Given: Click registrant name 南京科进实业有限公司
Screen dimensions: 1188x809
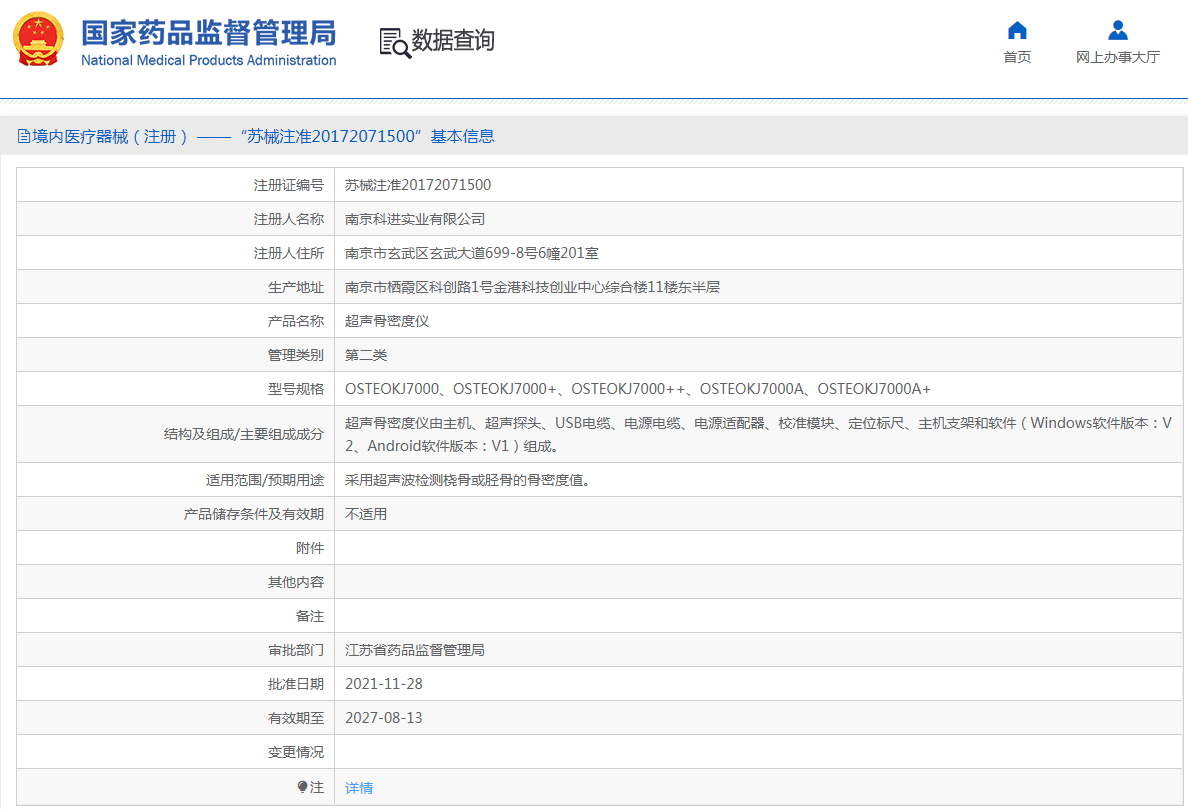Looking at the screenshot, I should click(415, 219).
